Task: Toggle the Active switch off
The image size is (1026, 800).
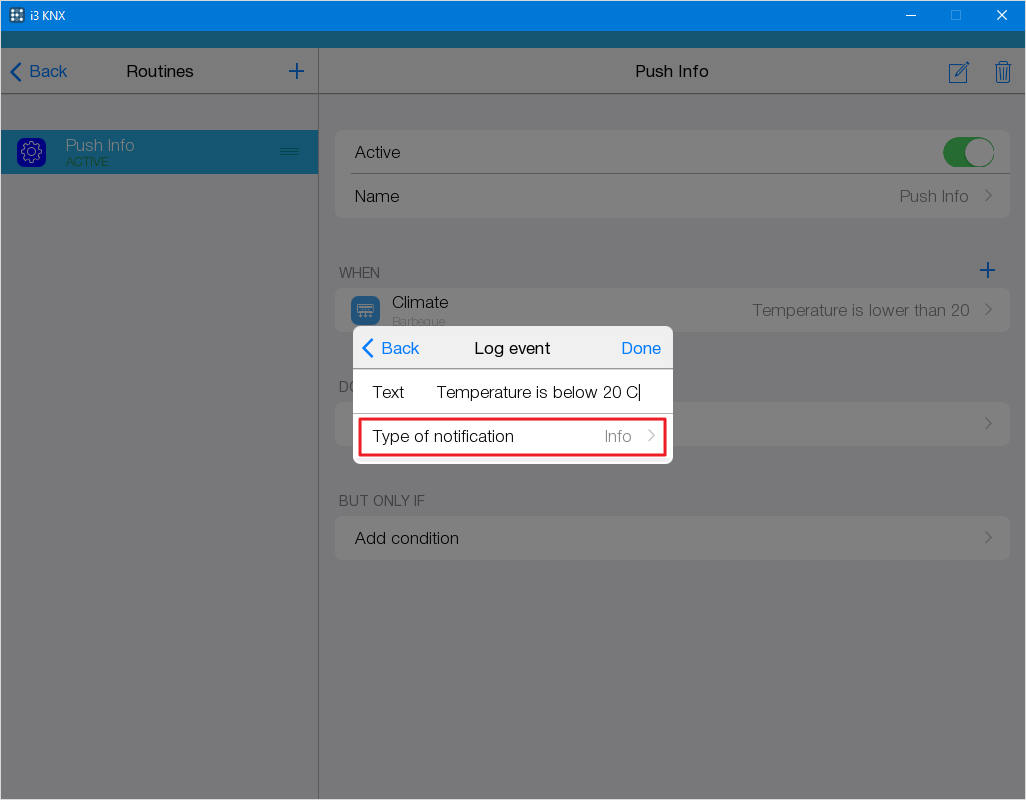Action: 967,152
